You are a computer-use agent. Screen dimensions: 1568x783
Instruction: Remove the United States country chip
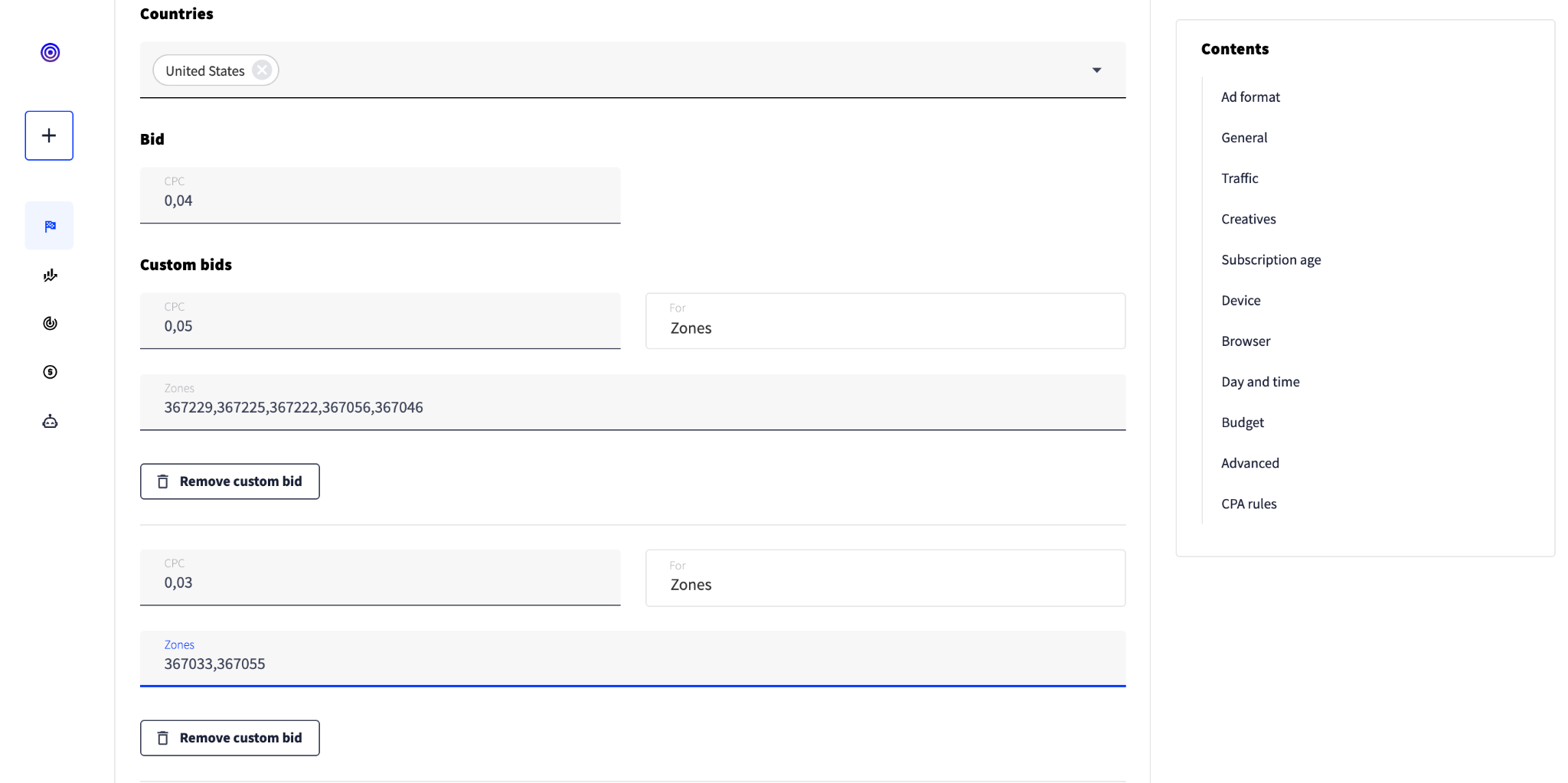click(x=262, y=70)
